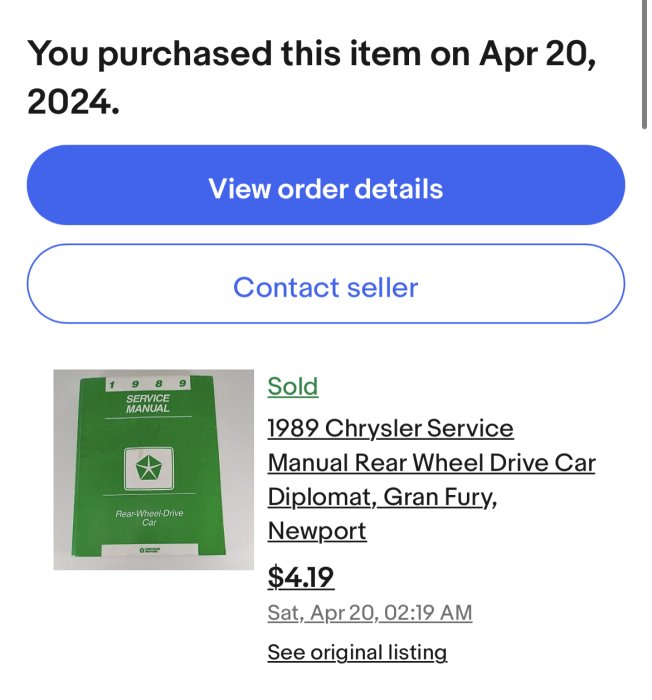Image resolution: width=652 pixels, height=700 pixels.
Task: Open the 1989 Chrysler Service Manual title link
Action: pyautogui.click(x=390, y=429)
